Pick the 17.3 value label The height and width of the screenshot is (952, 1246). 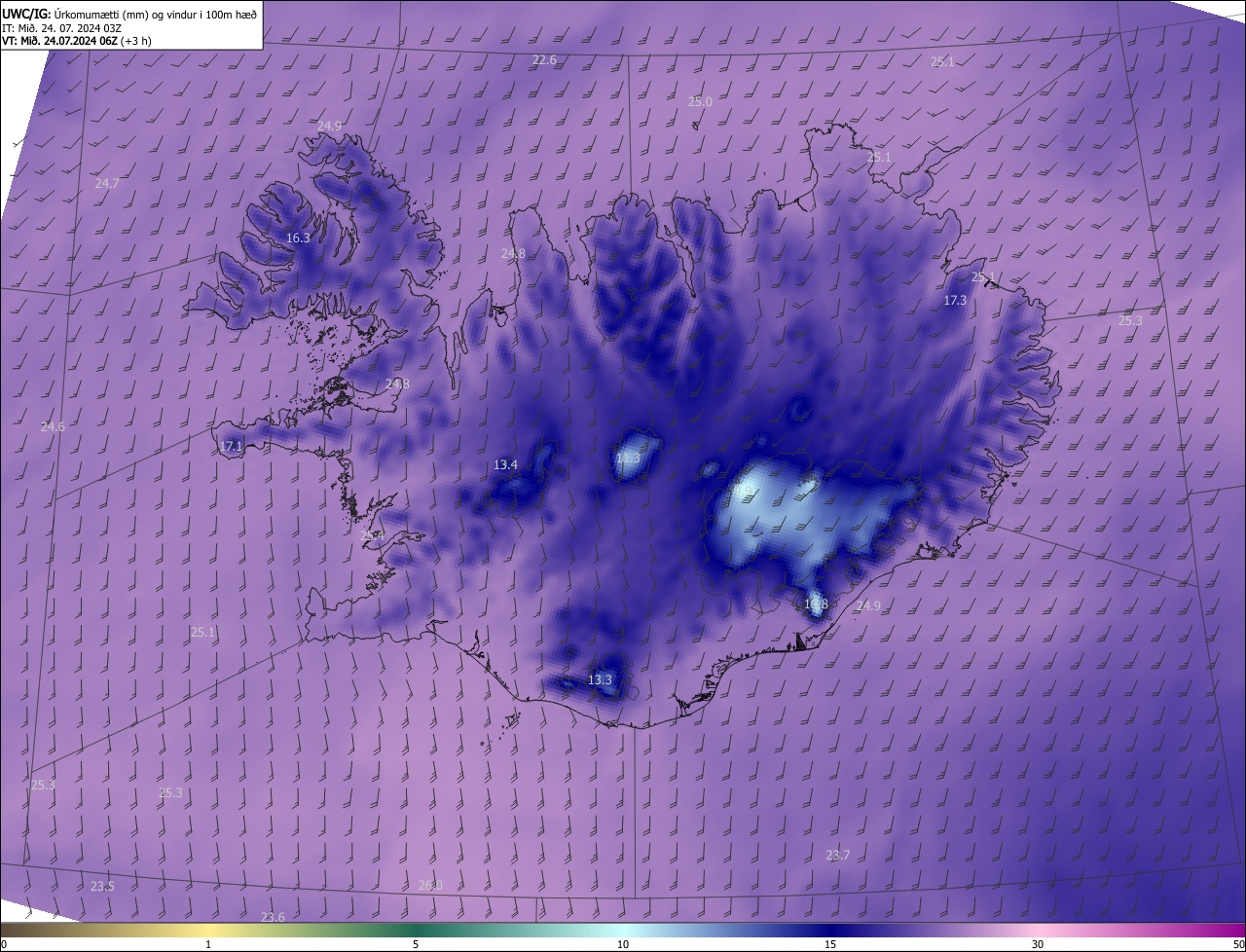(956, 301)
